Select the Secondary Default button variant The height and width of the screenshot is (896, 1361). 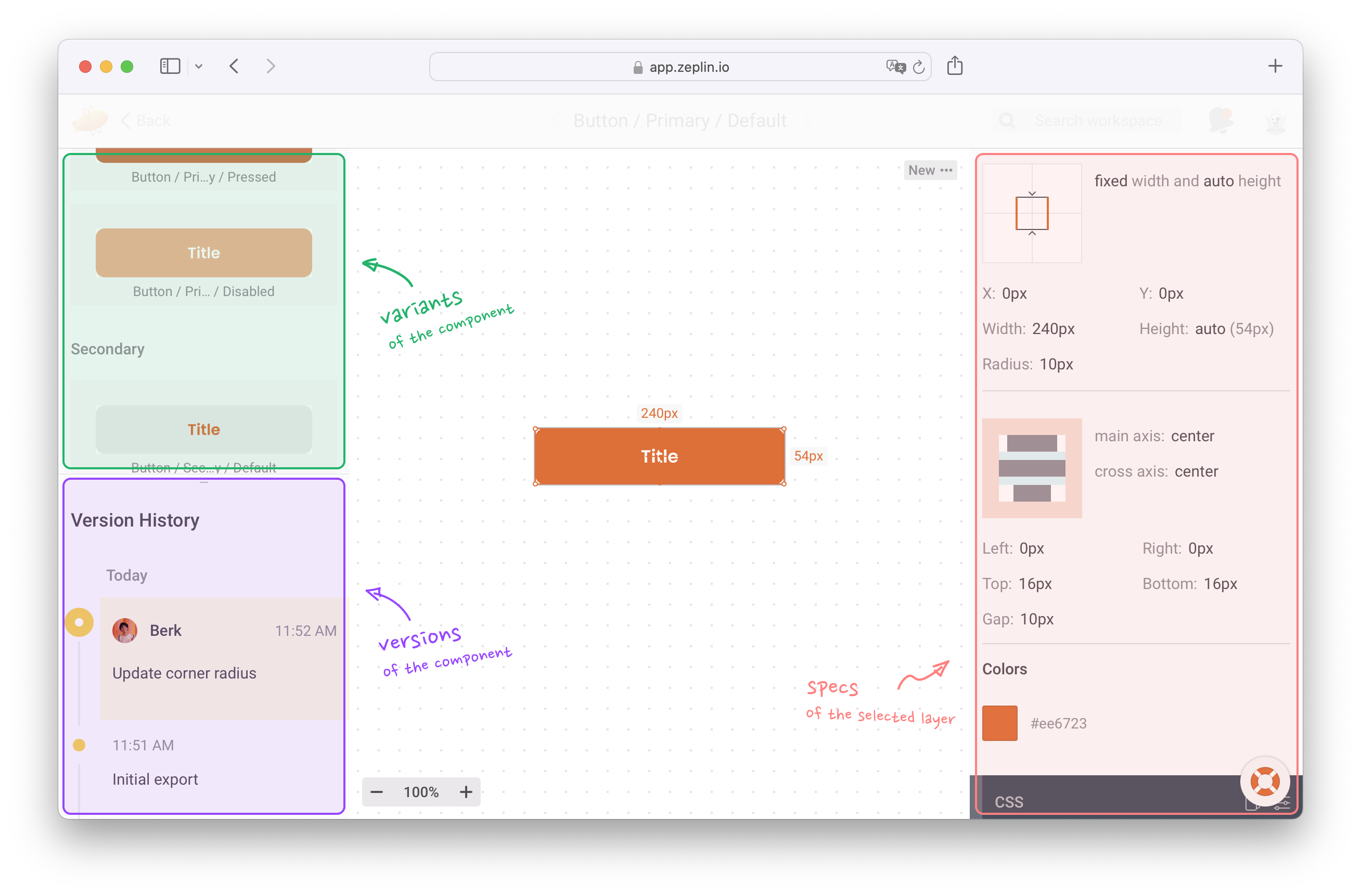(x=203, y=429)
